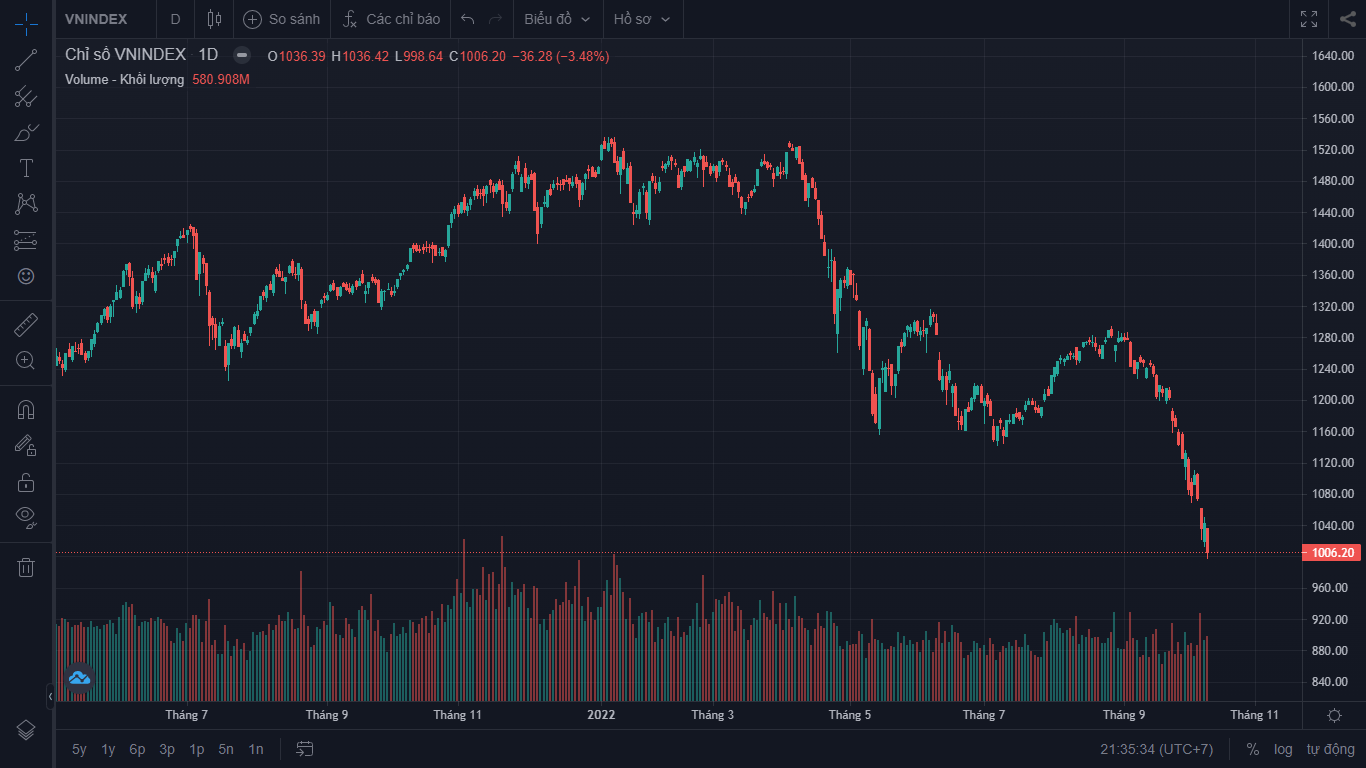The width and height of the screenshot is (1366, 768).
Task: Open the Biểu đồ dropdown
Action: click(557, 19)
